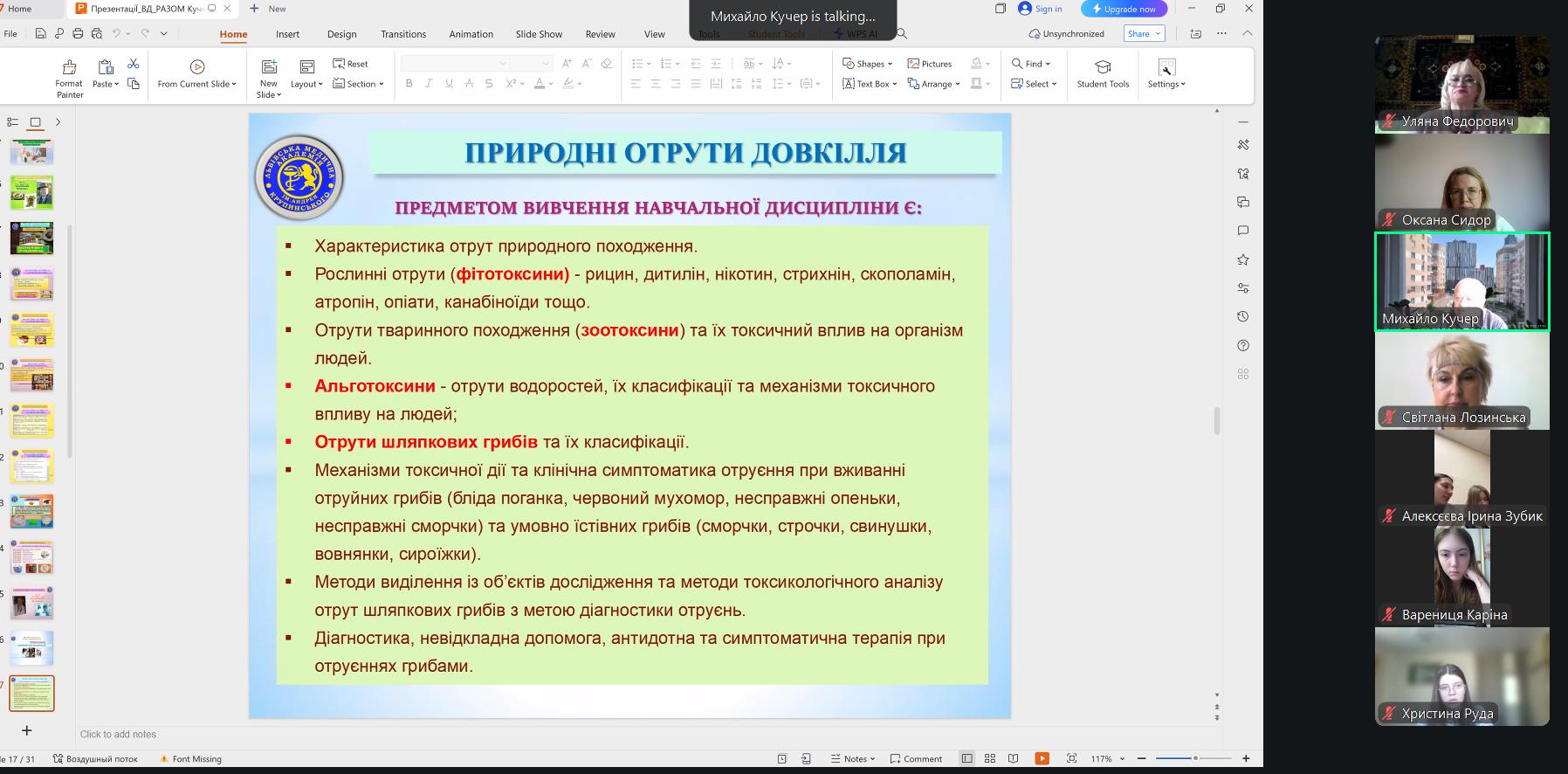The height and width of the screenshot is (774, 1568).
Task: Expand the Shapes dropdown
Action: pos(867,64)
